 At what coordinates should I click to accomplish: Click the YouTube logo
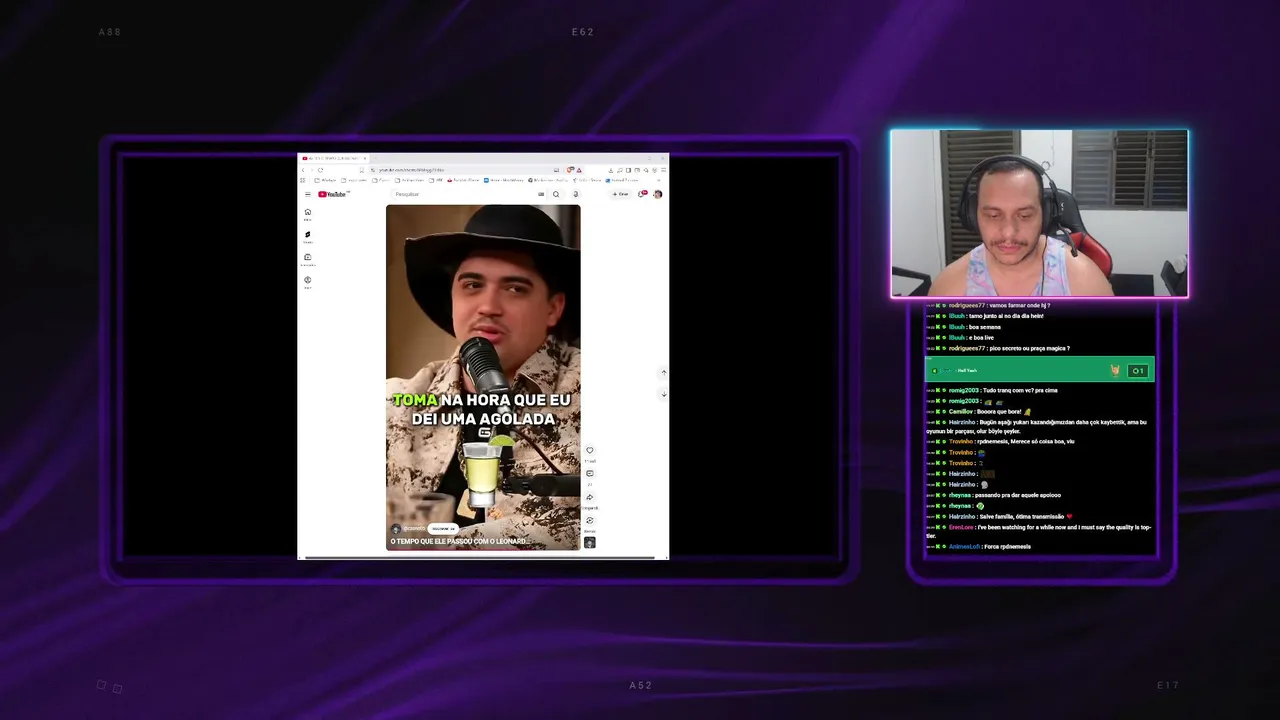tap(332, 194)
